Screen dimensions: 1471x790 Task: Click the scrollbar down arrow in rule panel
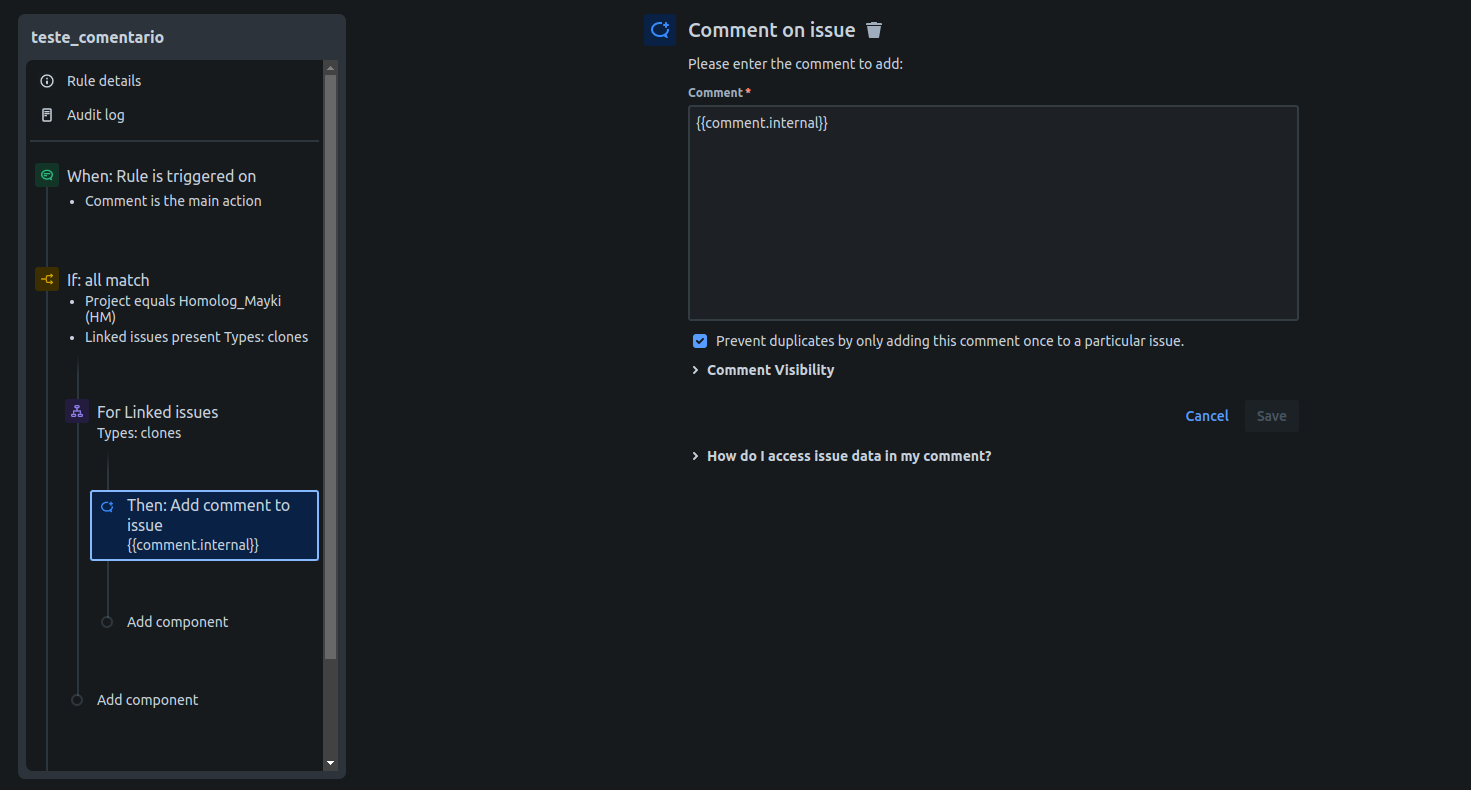331,763
